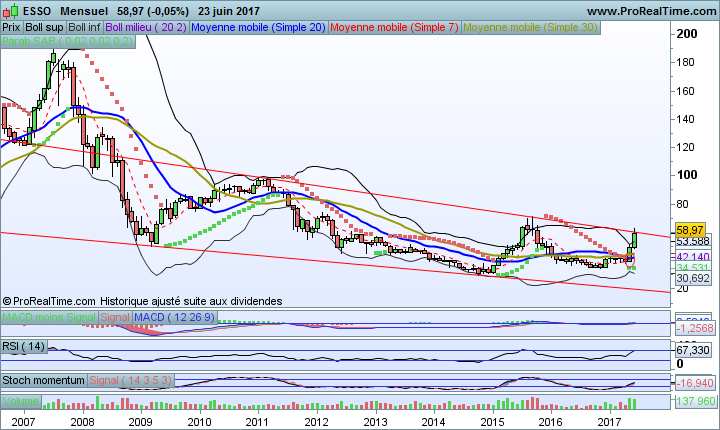Click the MACD (12 26 9) label
720x430 pixels.
pos(175,317)
